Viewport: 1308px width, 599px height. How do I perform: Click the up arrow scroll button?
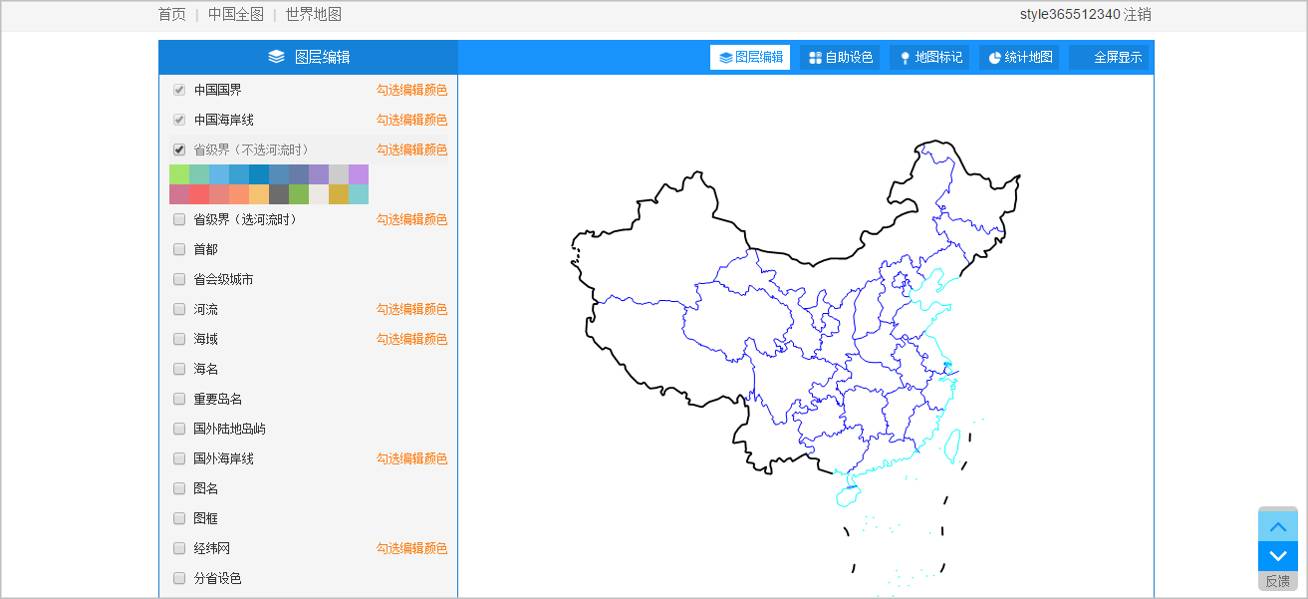(1277, 525)
